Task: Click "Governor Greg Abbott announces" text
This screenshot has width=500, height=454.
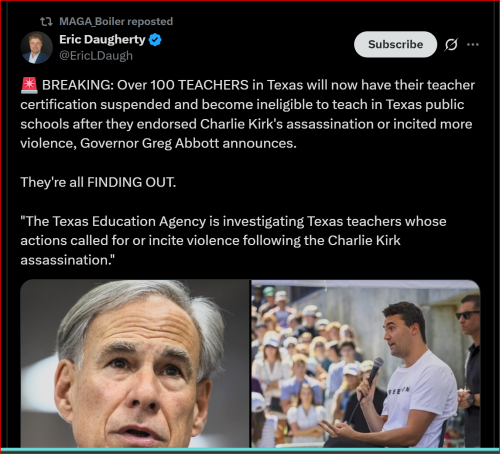Action: click(x=188, y=143)
